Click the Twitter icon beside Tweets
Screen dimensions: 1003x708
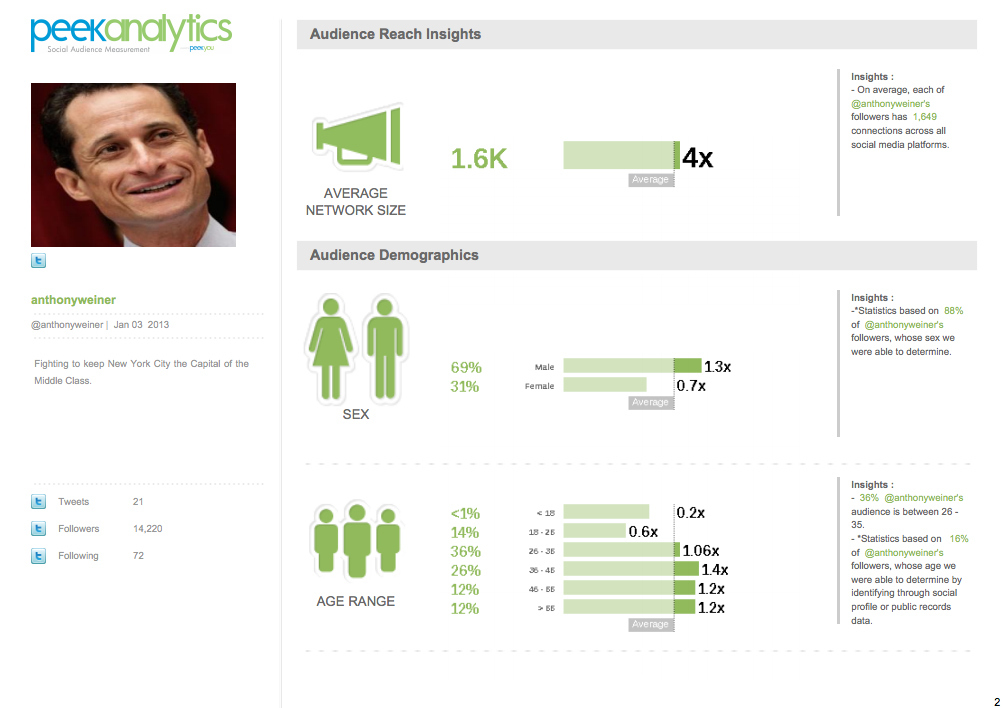(38, 501)
